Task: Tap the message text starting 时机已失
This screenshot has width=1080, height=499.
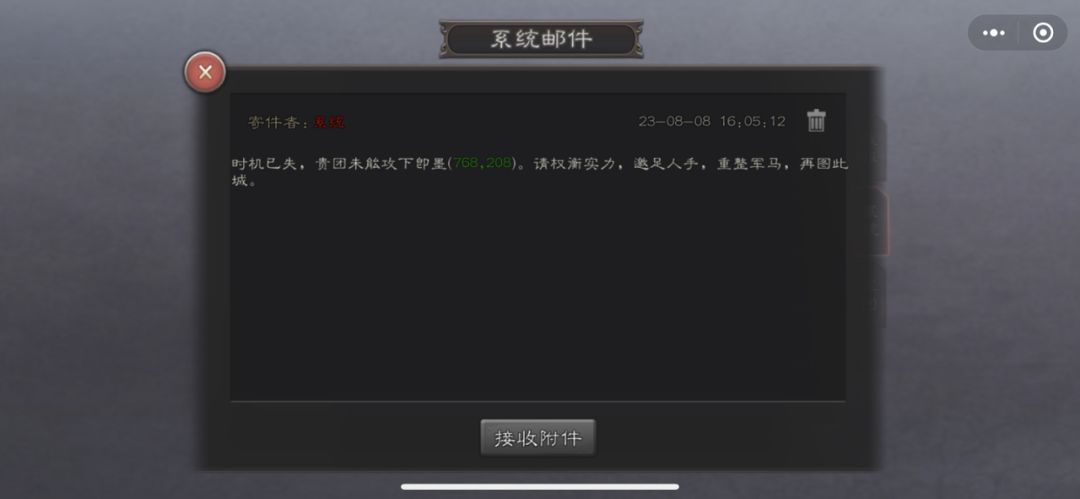Action: (539, 172)
